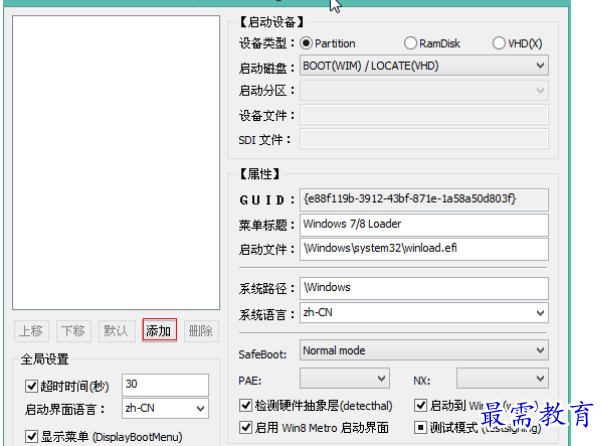Open the 系统语言 zh-CN dropdown
The width and height of the screenshot is (602, 446).
click(424, 313)
